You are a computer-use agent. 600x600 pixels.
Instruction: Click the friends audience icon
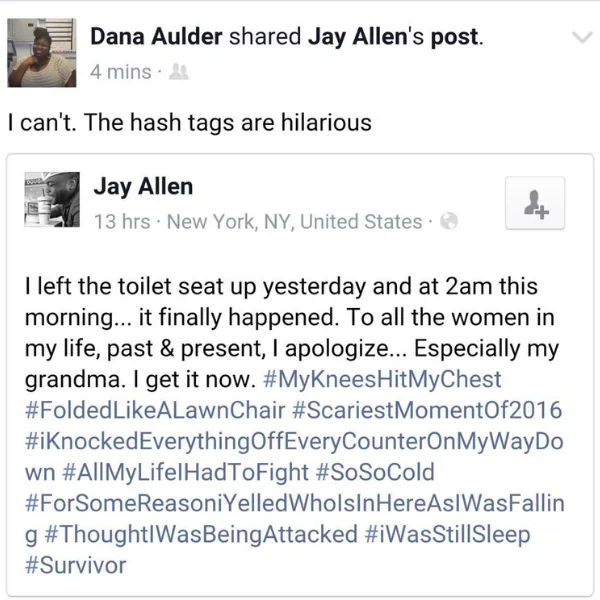[179, 72]
